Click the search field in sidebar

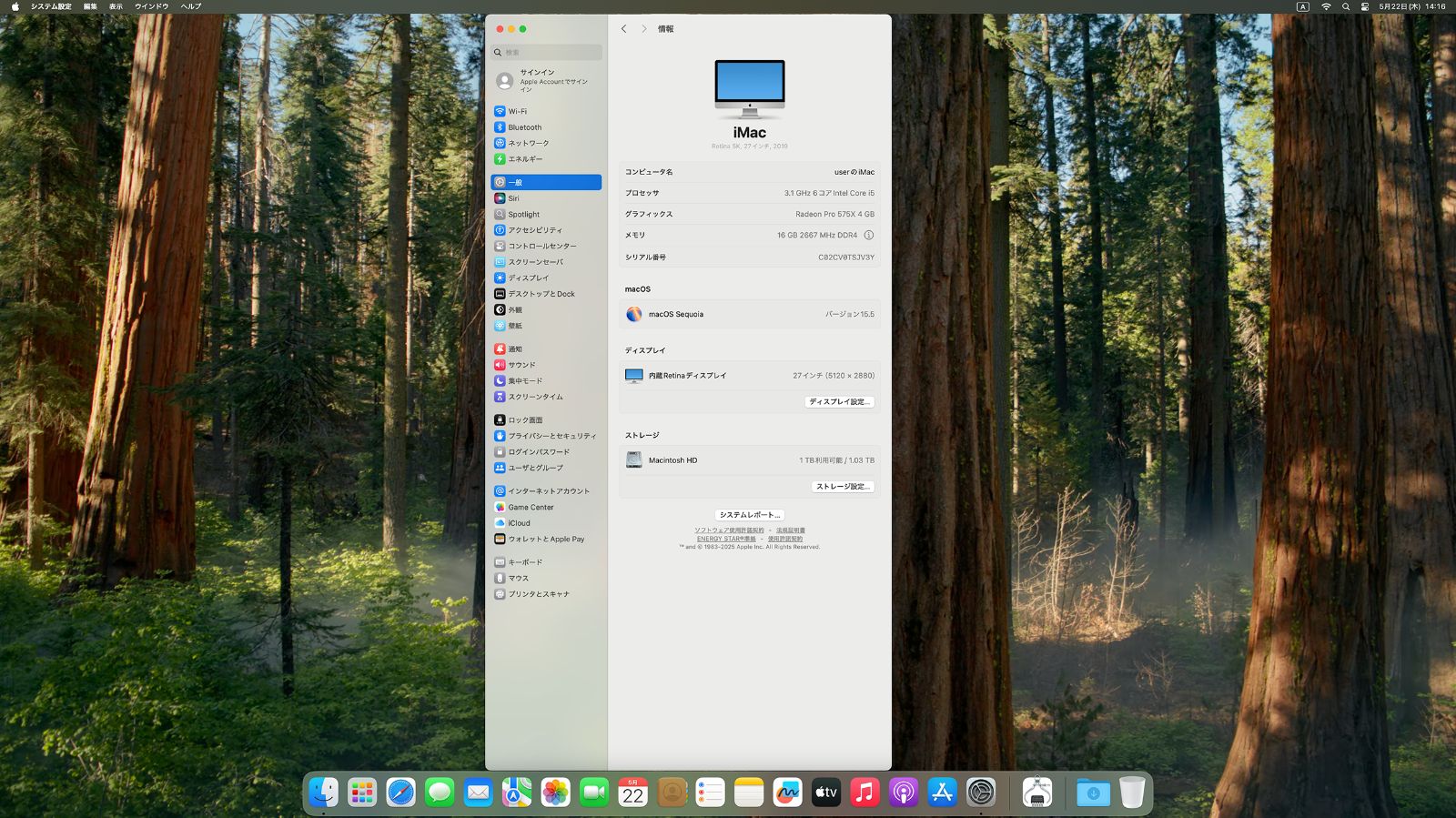tap(546, 52)
